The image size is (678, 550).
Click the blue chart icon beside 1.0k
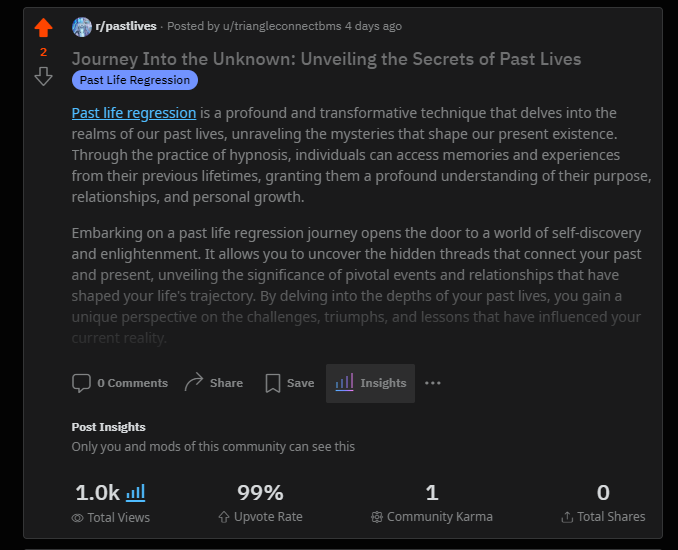[x=136, y=492]
